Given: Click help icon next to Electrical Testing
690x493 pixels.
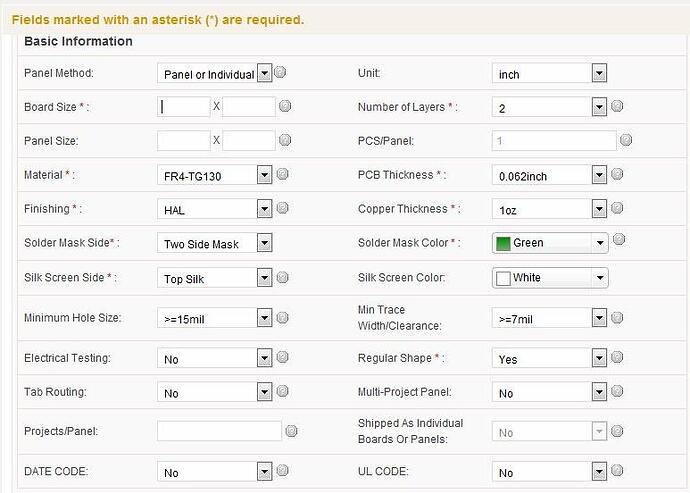Looking at the screenshot, I should [x=283, y=357].
